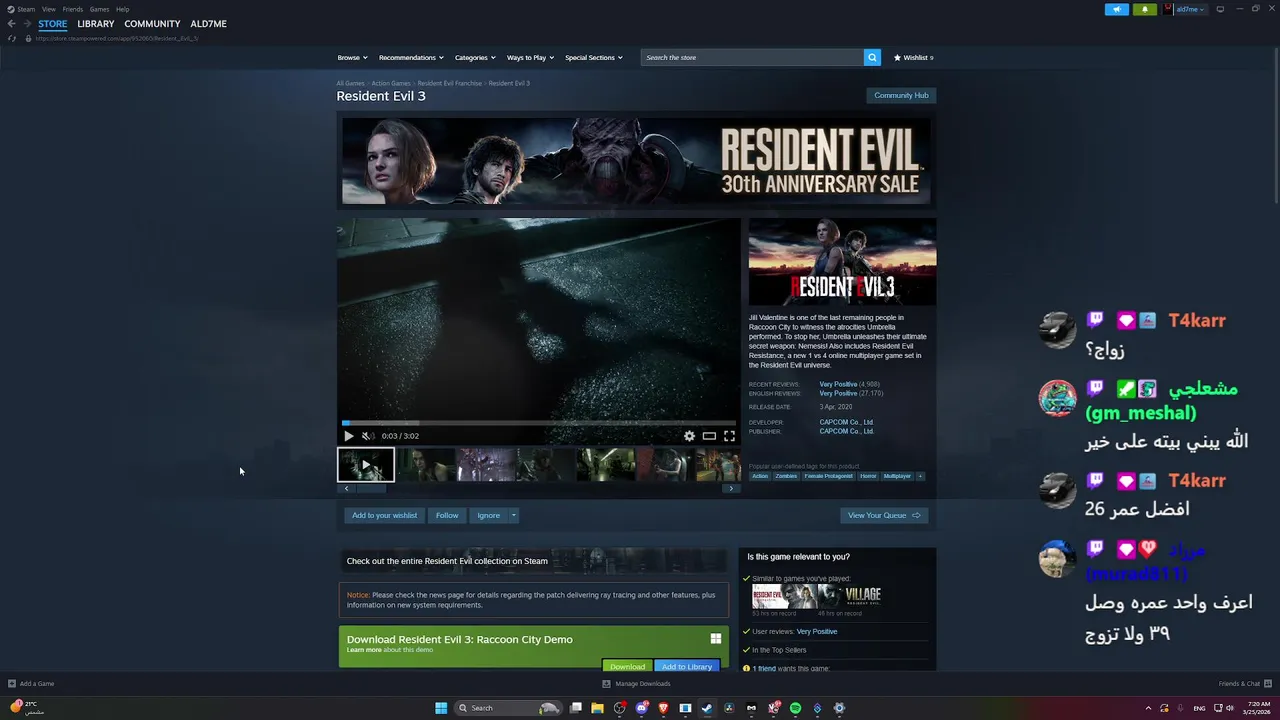Click the Windows Start button

point(441,708)
